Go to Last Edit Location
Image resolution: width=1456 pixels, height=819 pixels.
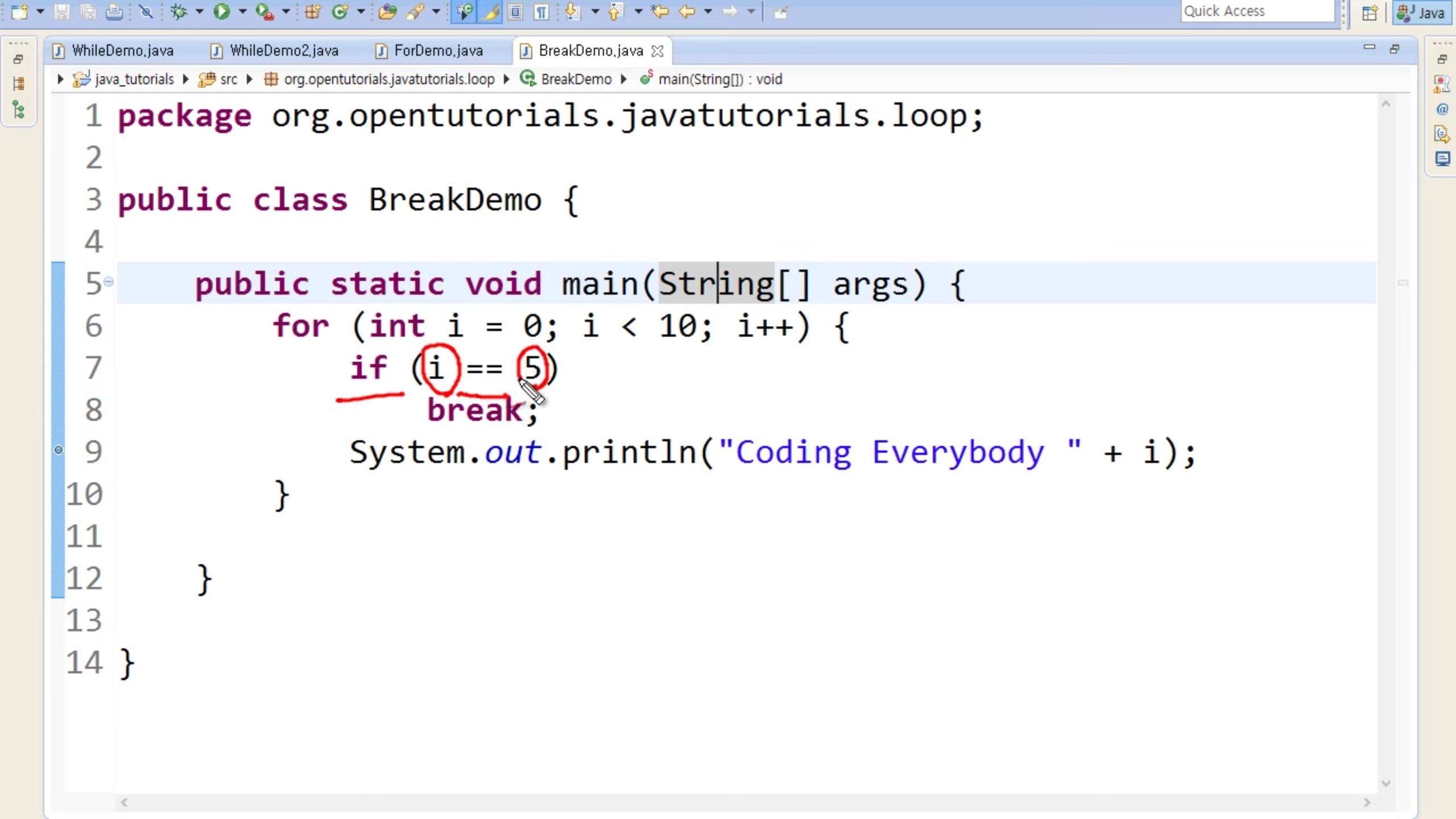(x=660, y=11)
